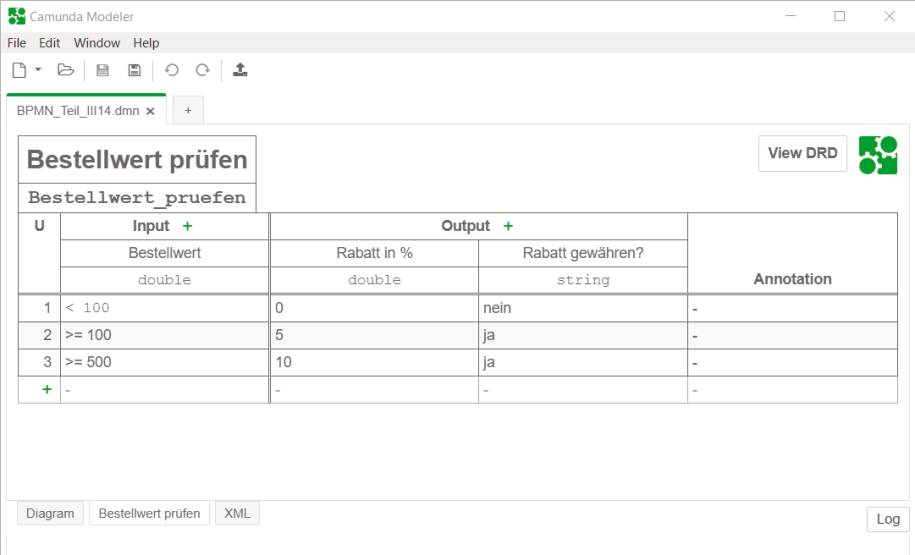Undo the last action
The width and height of the screenshot is (915, 555).
click(x=172, y=70)
